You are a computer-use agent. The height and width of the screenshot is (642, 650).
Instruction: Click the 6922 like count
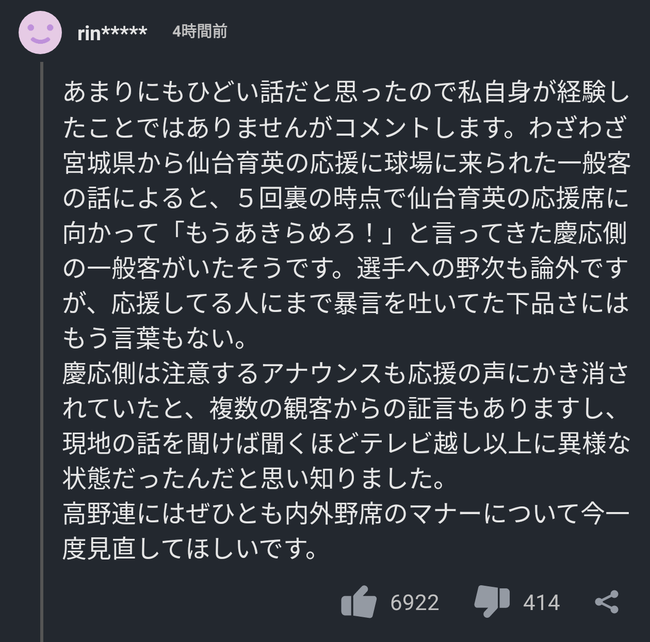415,603
